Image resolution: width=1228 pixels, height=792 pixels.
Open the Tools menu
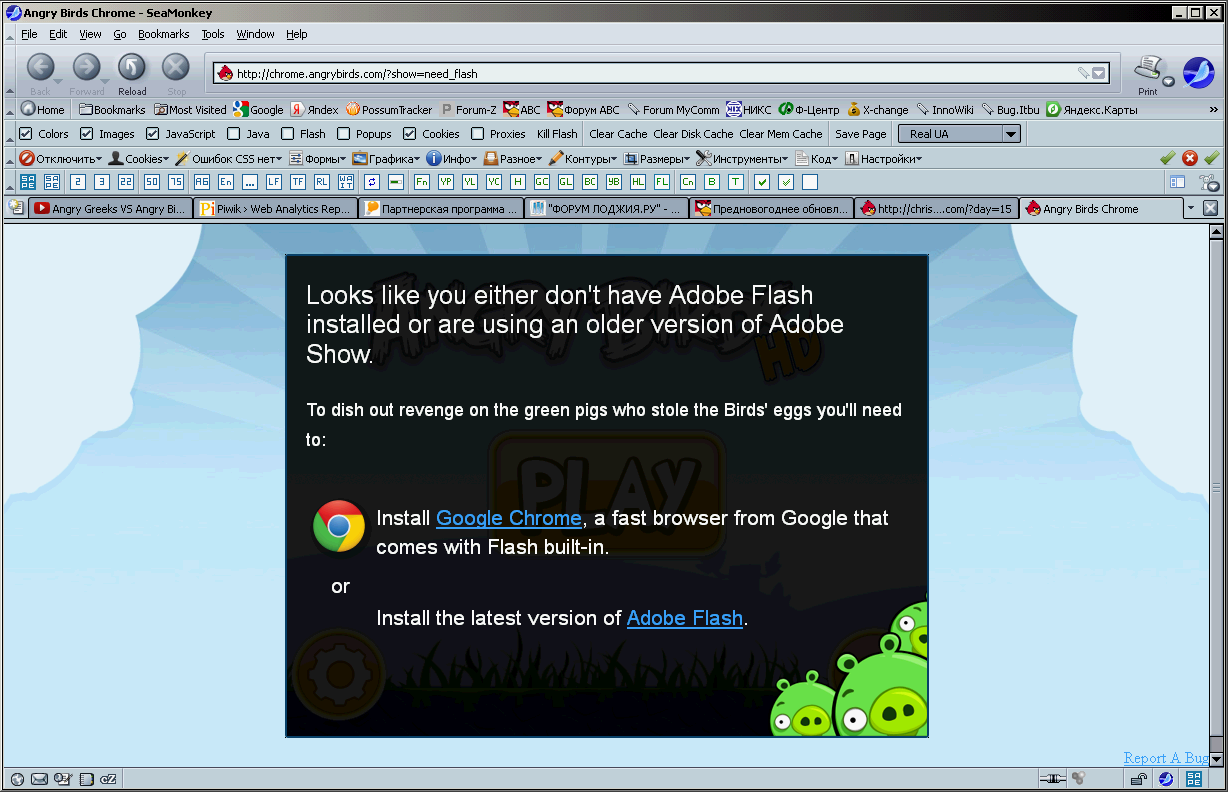[x=213, y=34]
